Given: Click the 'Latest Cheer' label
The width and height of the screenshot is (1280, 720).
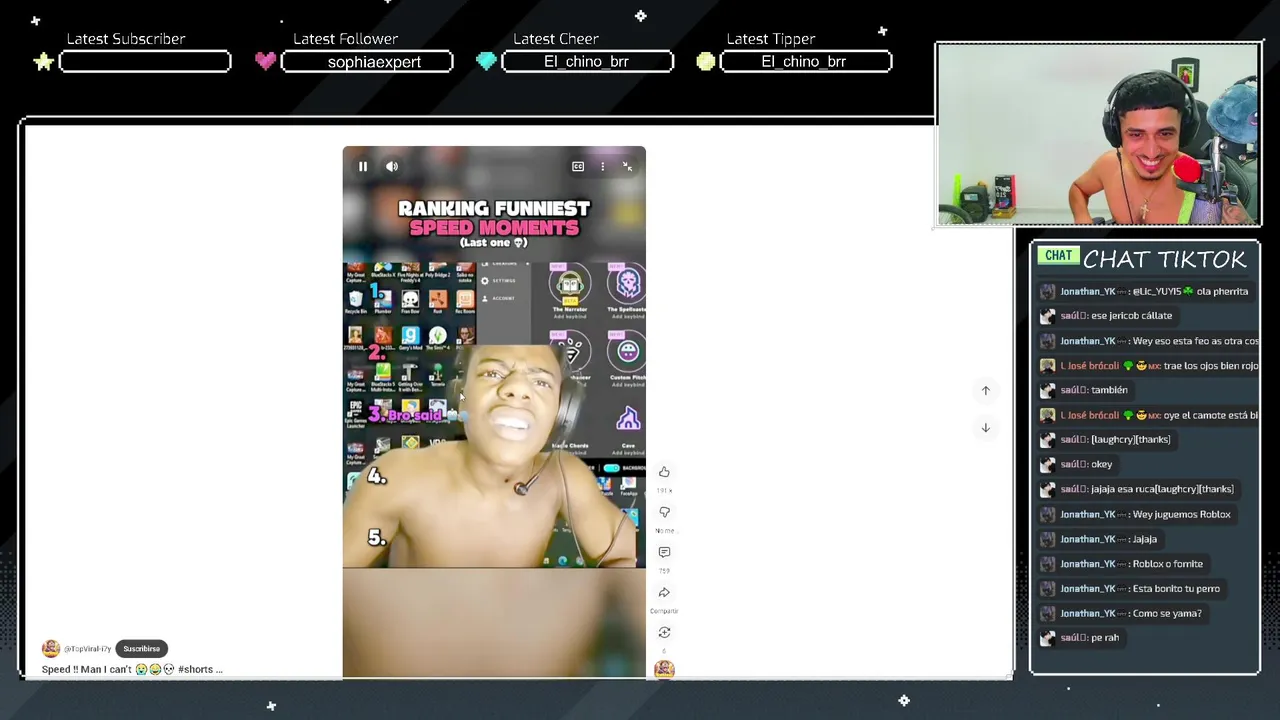Looking at the screenshot, I should click(x=556, y=39).
